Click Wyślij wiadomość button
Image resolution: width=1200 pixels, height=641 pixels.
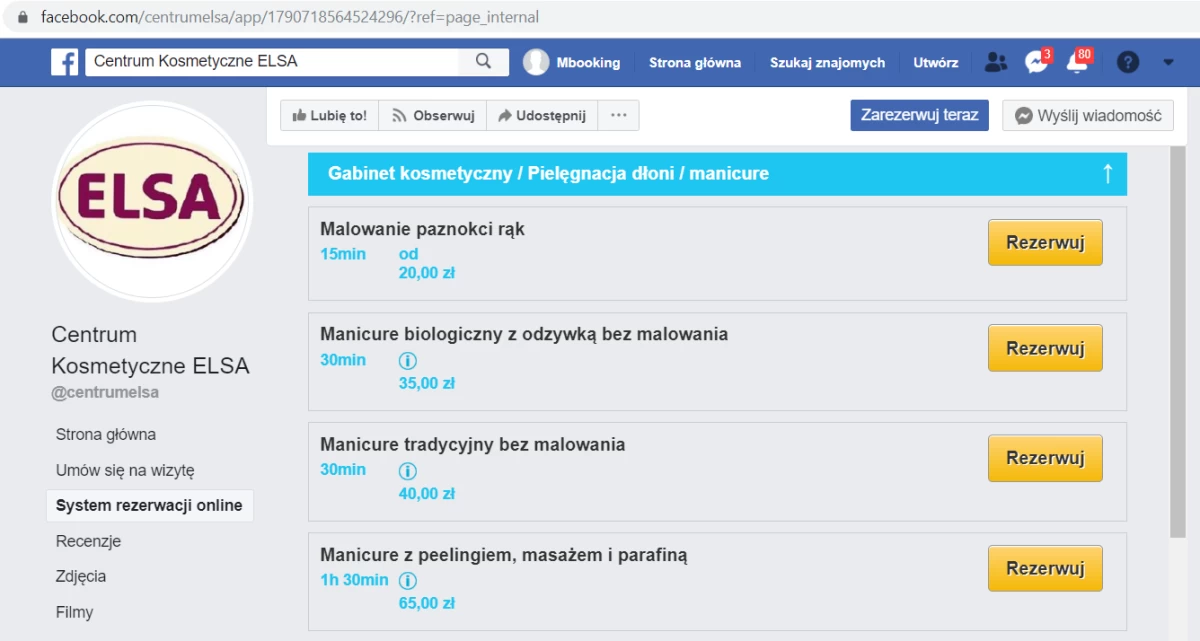pyautogui.click(x=1088, y=115)
